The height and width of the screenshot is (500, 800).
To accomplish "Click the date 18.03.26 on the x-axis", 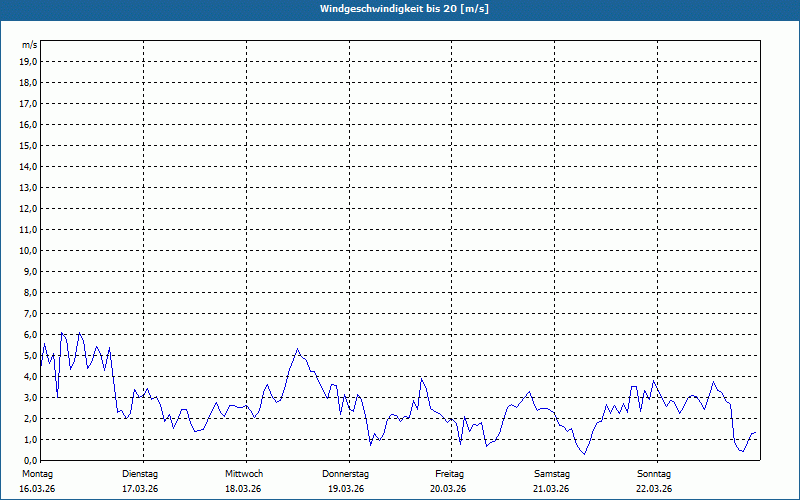I will (x=244, y=489).
